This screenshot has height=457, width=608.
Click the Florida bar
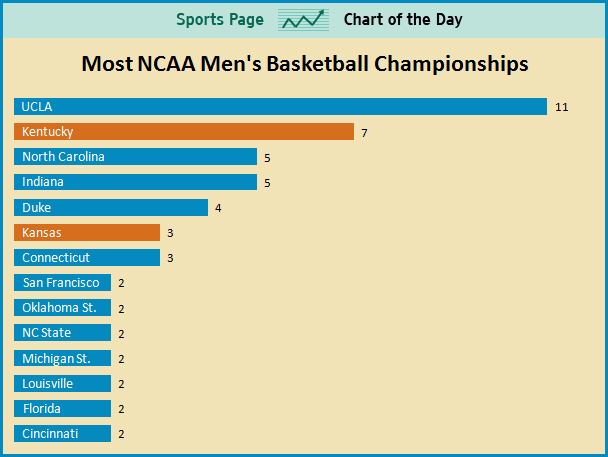click(62, 408)
